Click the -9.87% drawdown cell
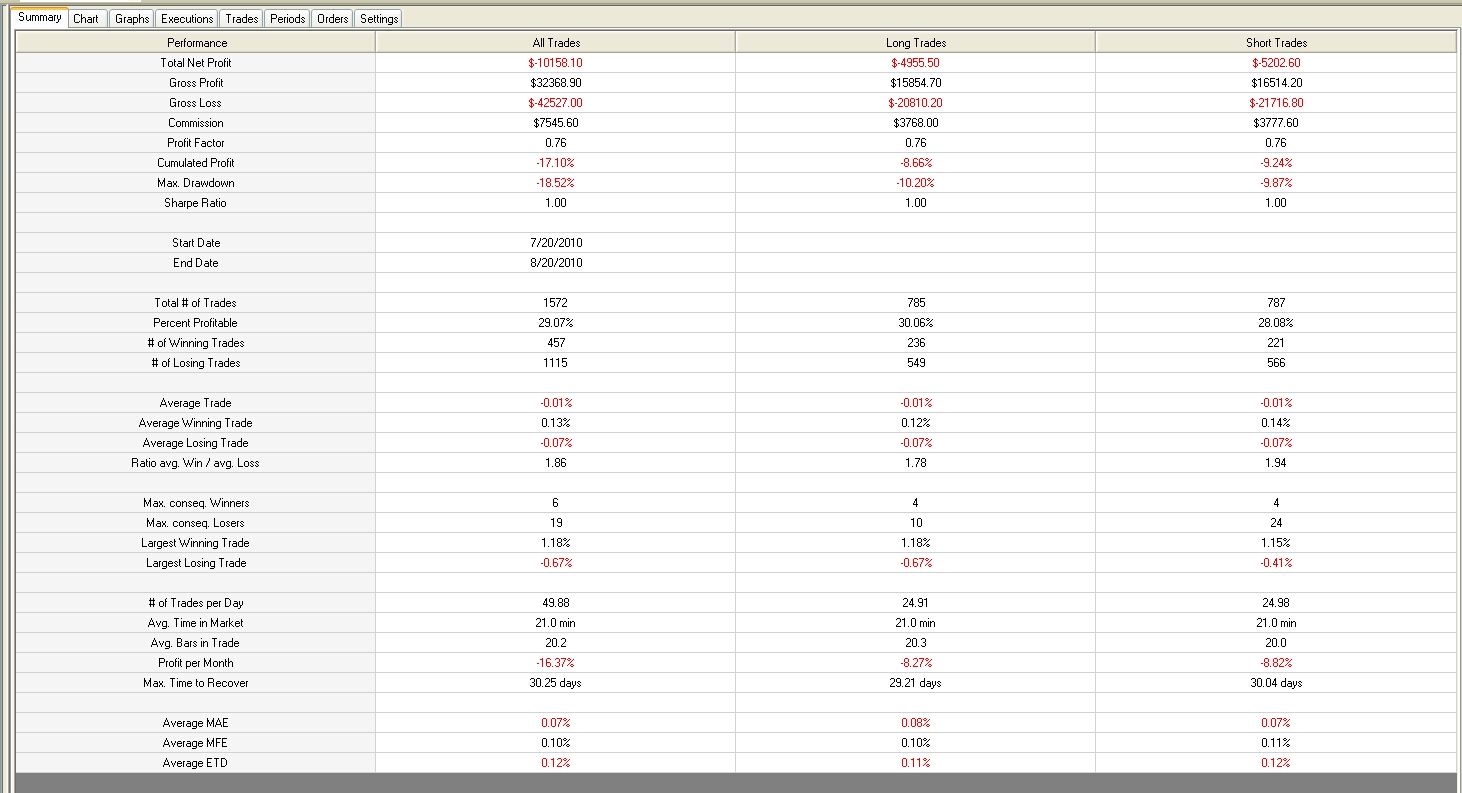 point(1276,183)
